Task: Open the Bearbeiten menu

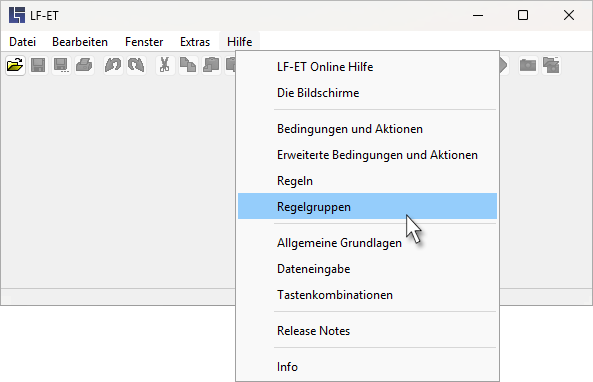Action: [80, 42]
